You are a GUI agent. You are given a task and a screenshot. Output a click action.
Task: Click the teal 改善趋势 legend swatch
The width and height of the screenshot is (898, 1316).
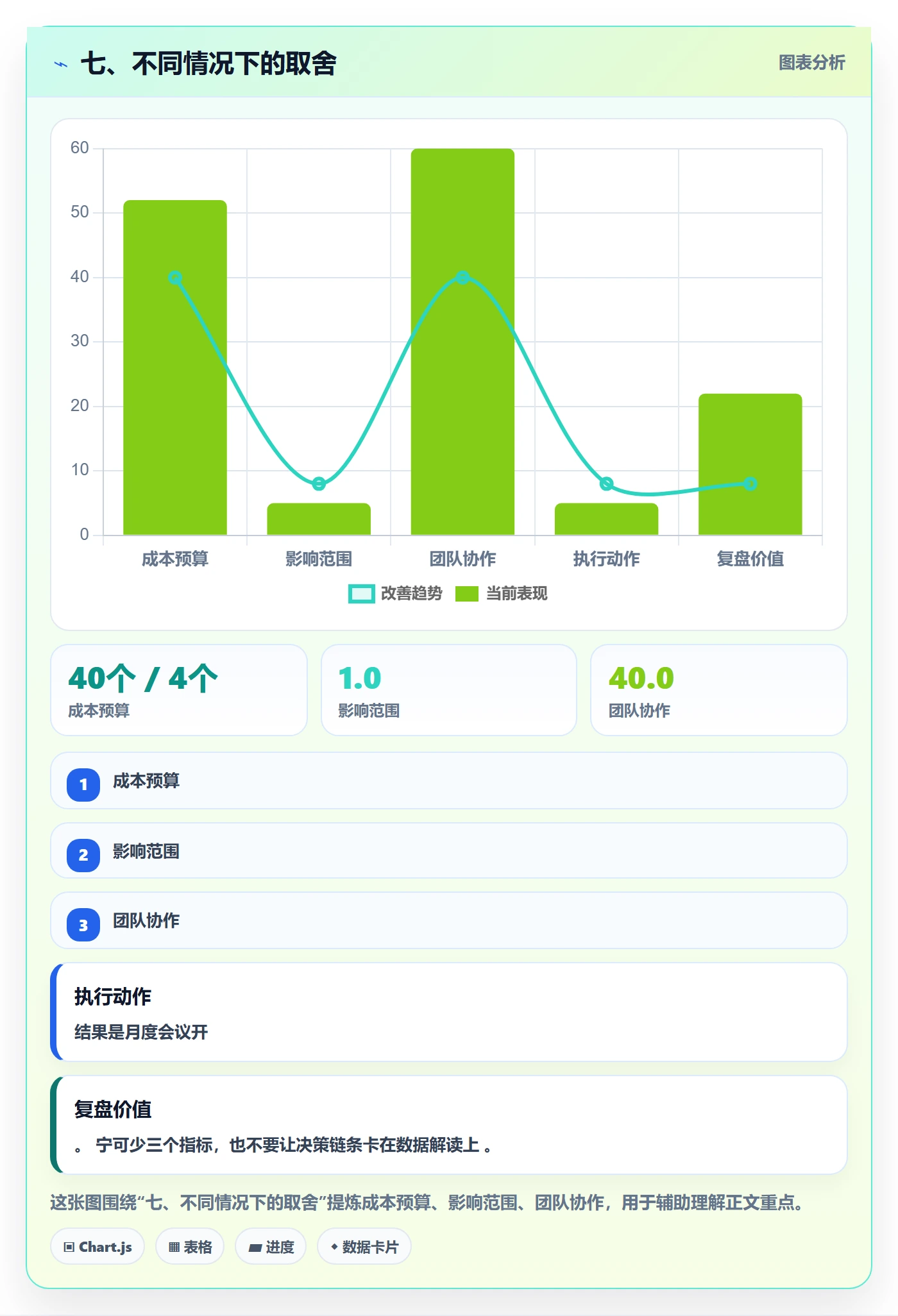coord(361,594)
